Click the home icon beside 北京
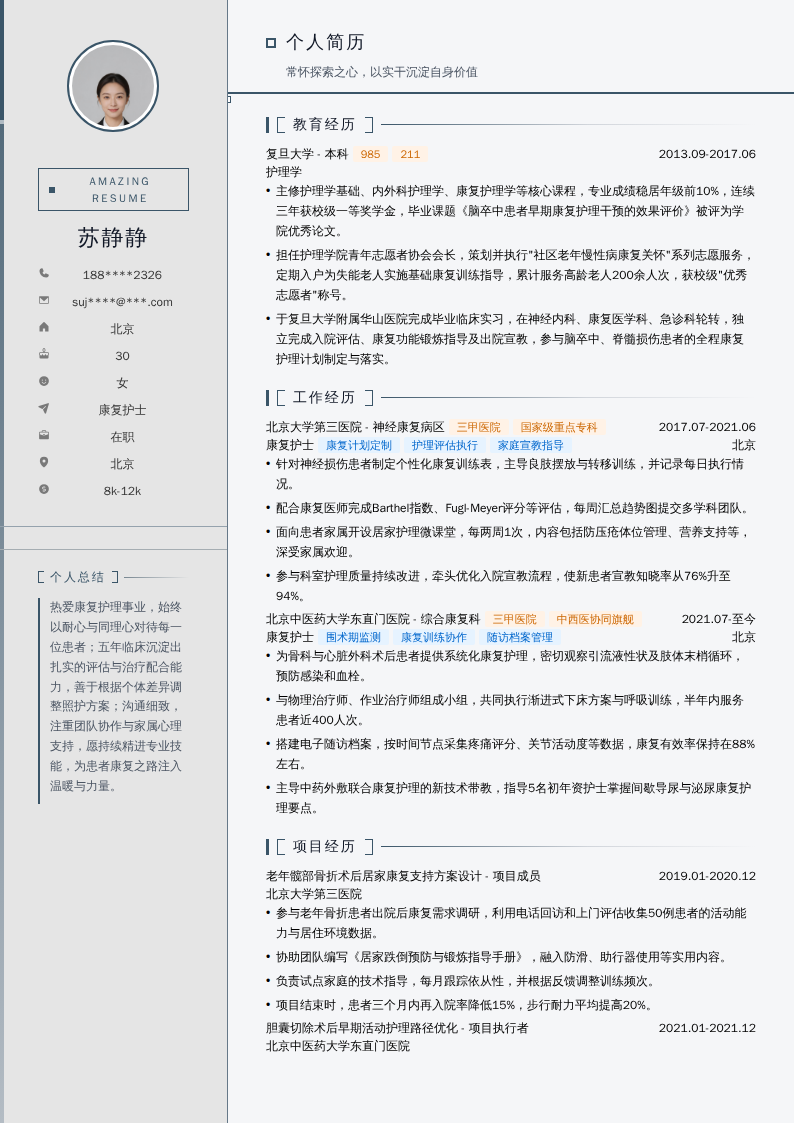The height and width of the screenshot is (1123, 794). point(44,327)
